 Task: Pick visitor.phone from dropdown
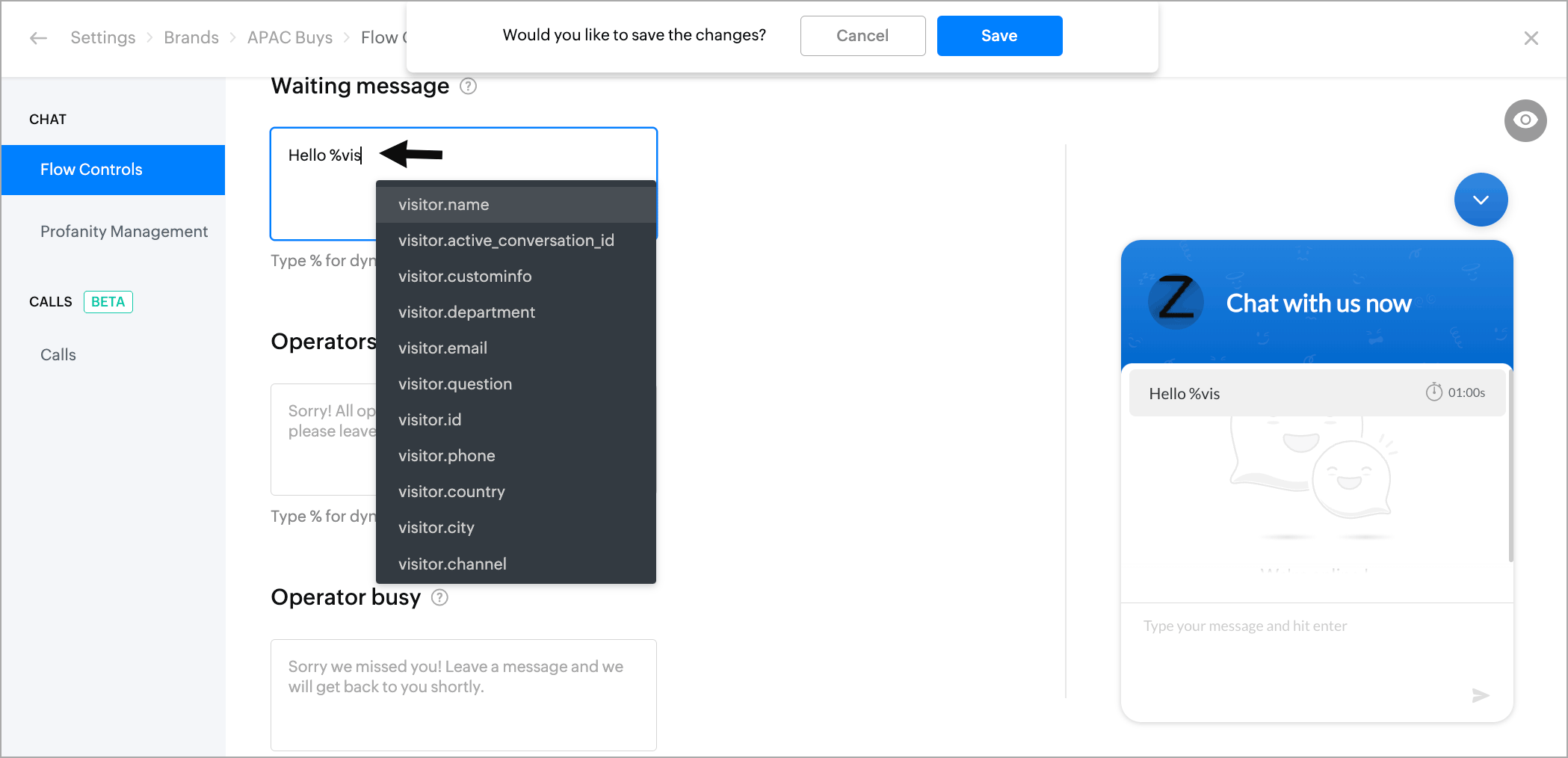click(x=516, y=456)
